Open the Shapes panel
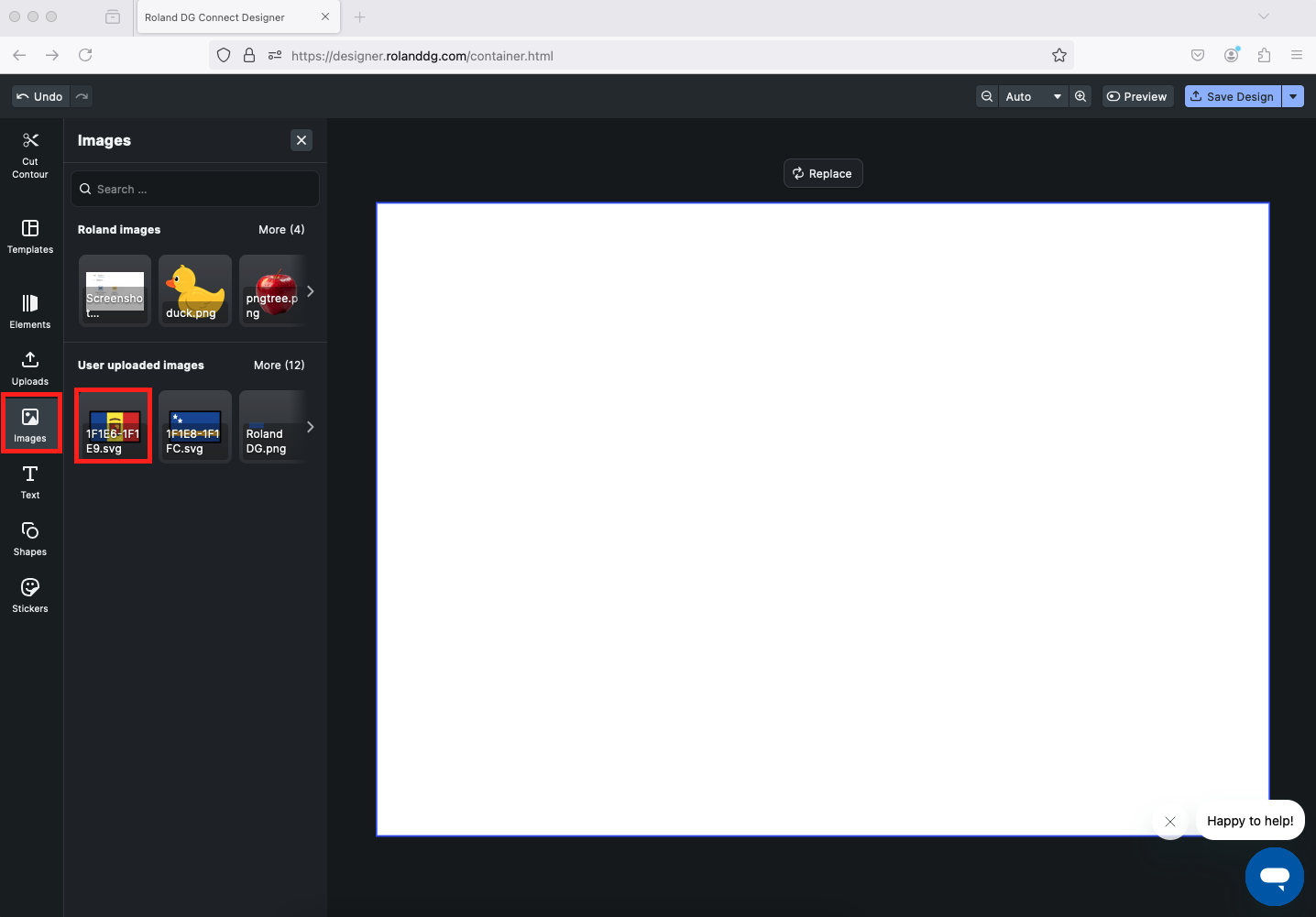 pyautogui.click(x=30, y=539)
